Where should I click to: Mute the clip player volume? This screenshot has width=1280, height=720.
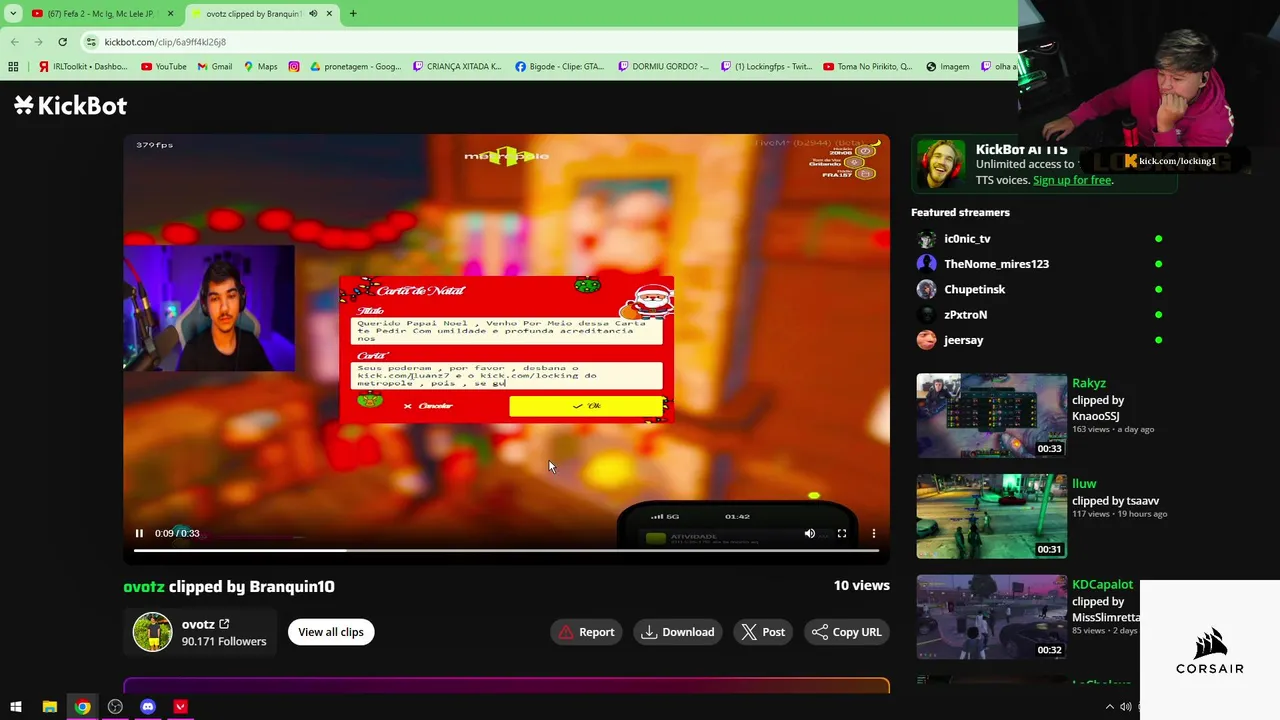coord(810,533)
